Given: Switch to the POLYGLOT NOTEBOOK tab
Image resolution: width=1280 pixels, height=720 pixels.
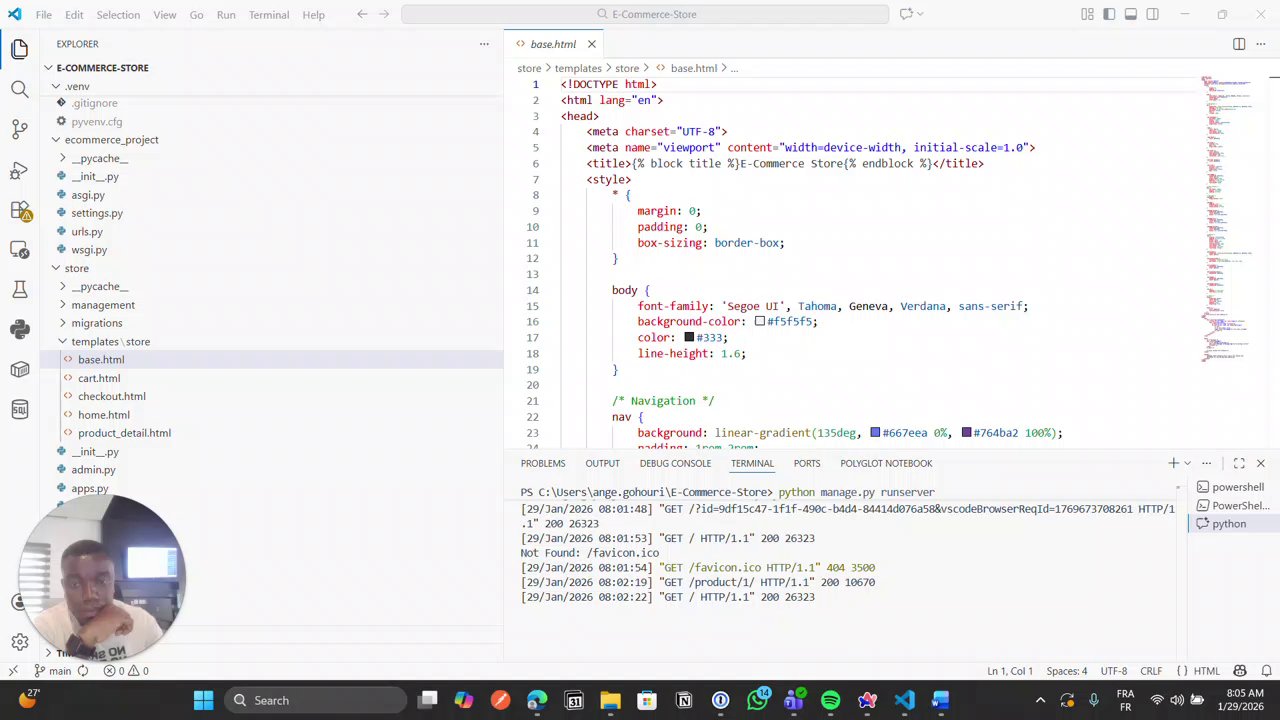Looking at the screenshot, I should click(x=886, y=463).
